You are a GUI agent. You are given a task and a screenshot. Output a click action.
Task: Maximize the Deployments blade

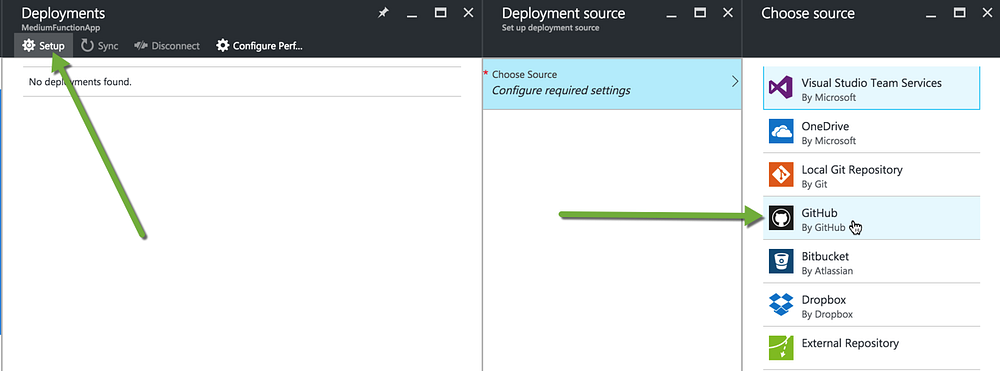coord(440,13)
